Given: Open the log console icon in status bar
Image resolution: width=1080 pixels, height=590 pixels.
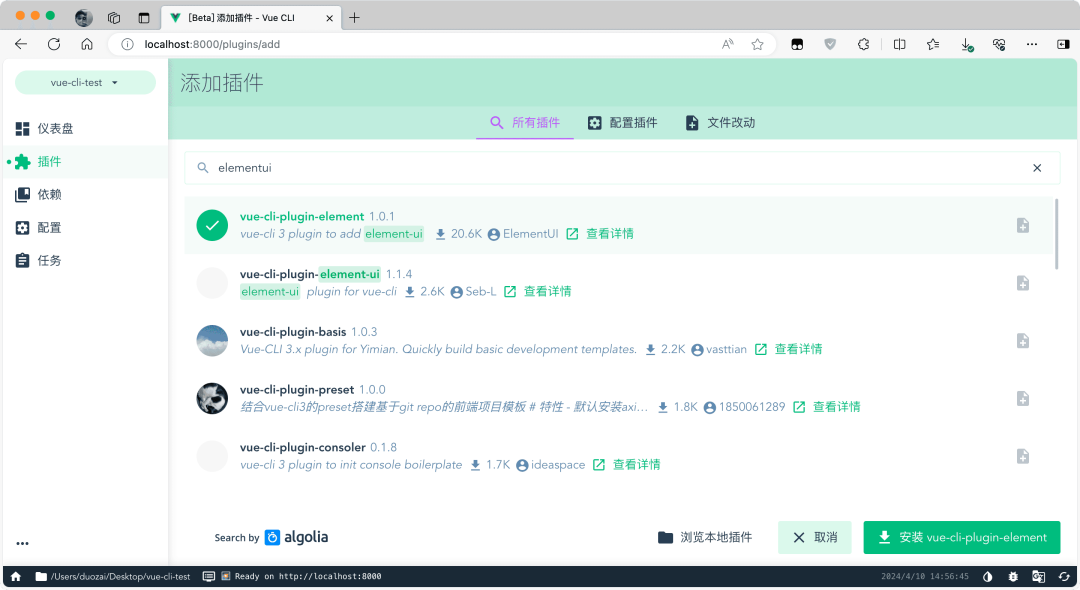Looking at the screenshot, I should point(209,576).
